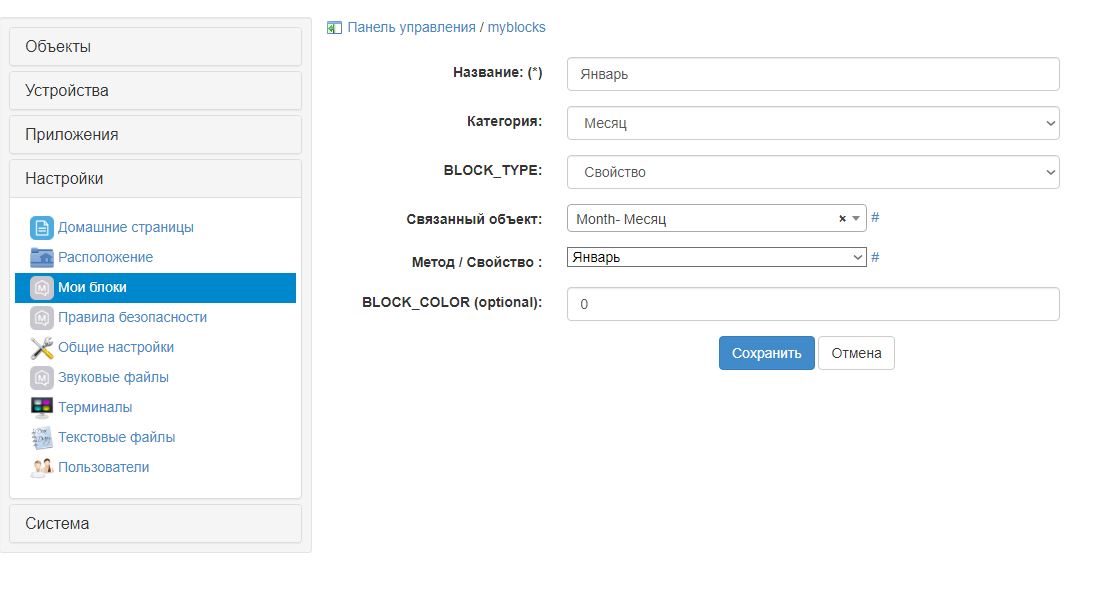Viewport: 1094px width, 589px height.
Task: Open the Категория dropdown
Action: point(813,123)
